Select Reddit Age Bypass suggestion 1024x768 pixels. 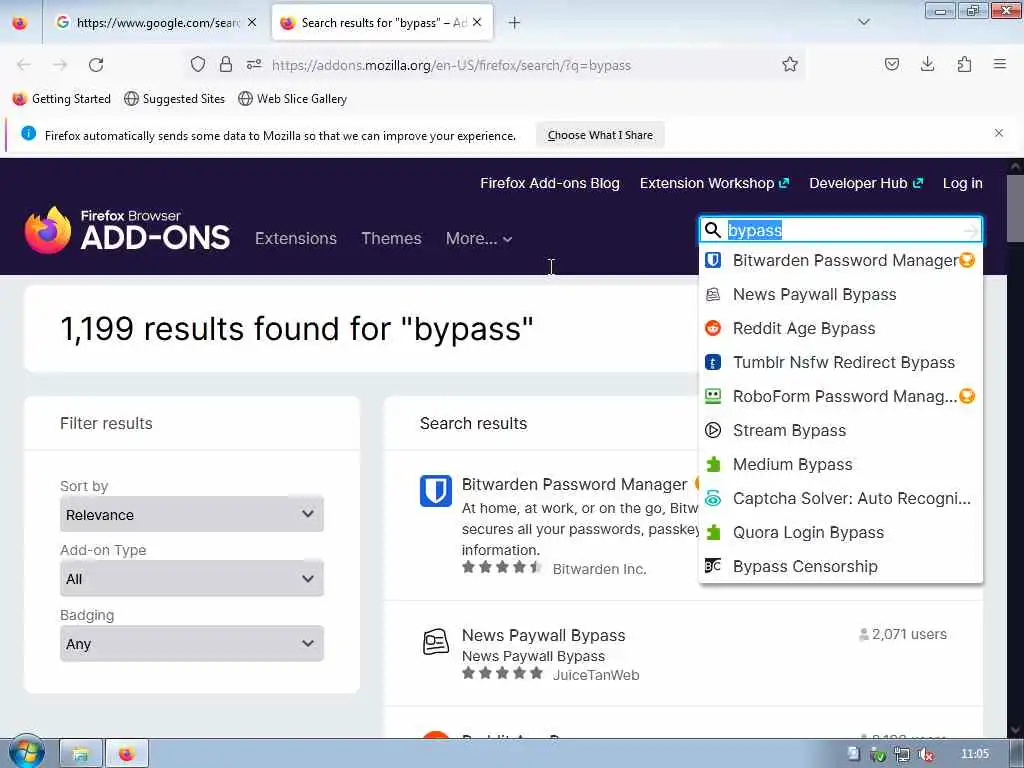point(840,328)
